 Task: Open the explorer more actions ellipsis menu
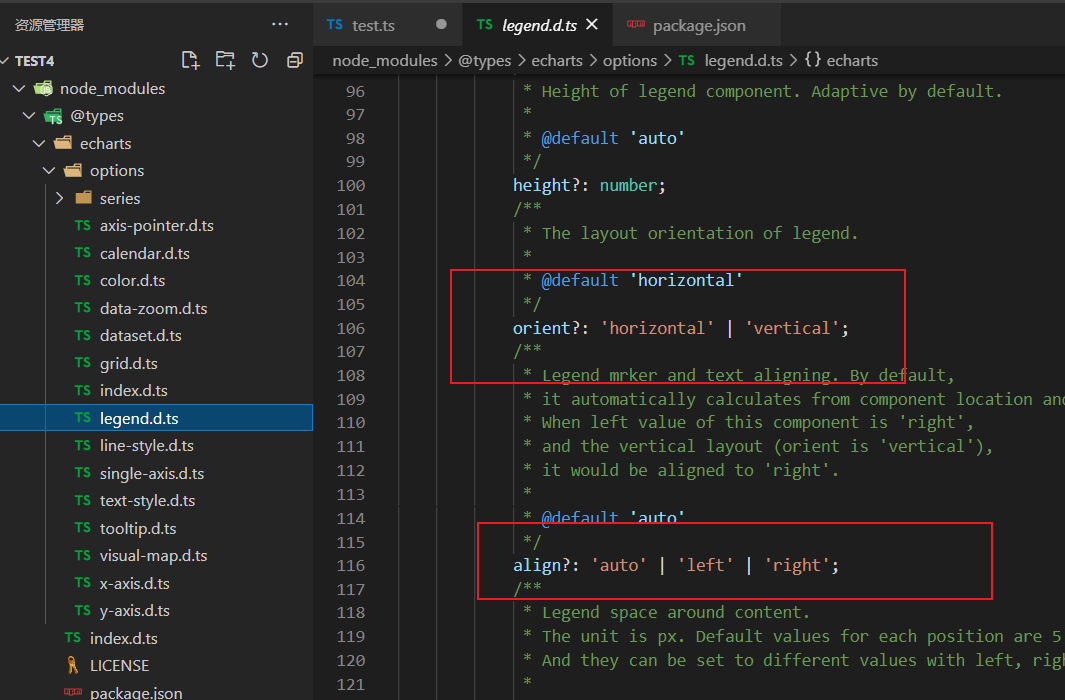280,24
